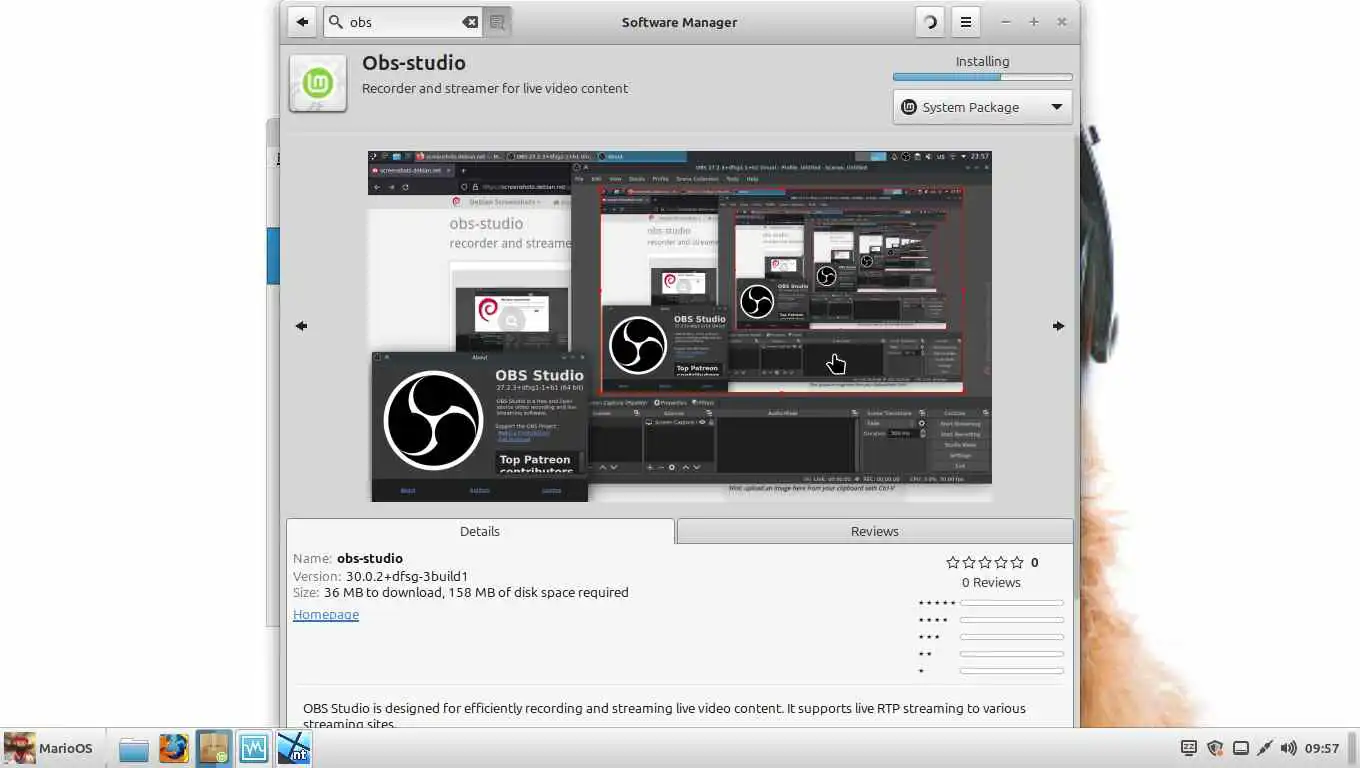
Task: Open the hamburger menu
Action: 966,22
